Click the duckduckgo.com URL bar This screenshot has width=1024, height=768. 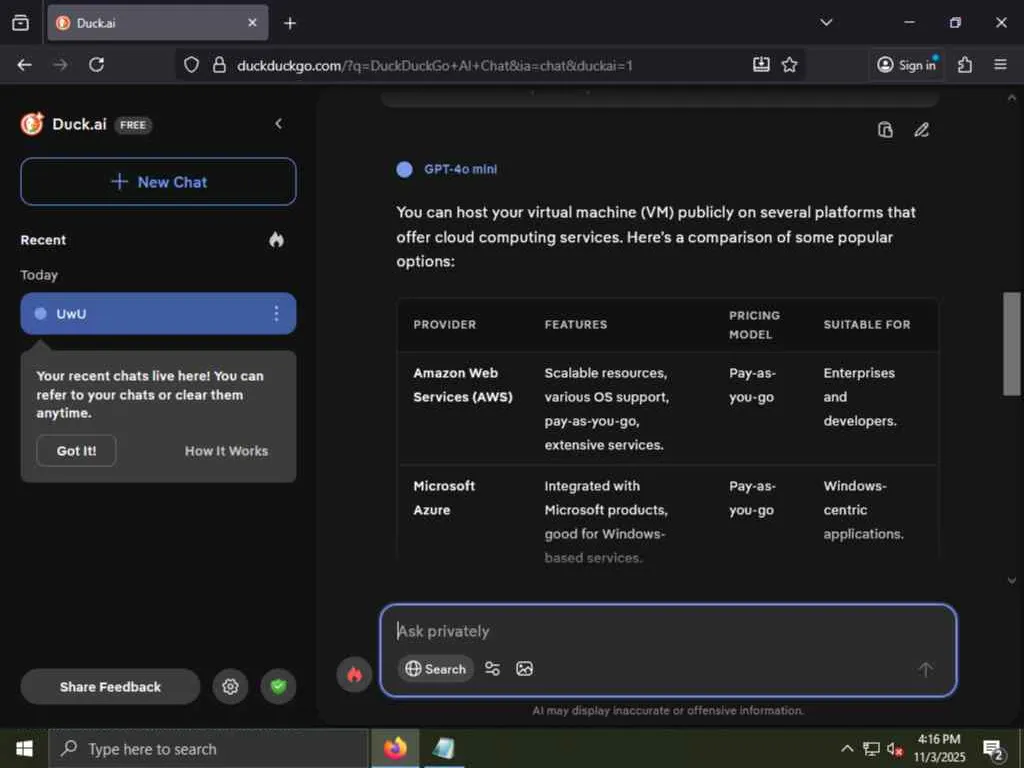434,65
